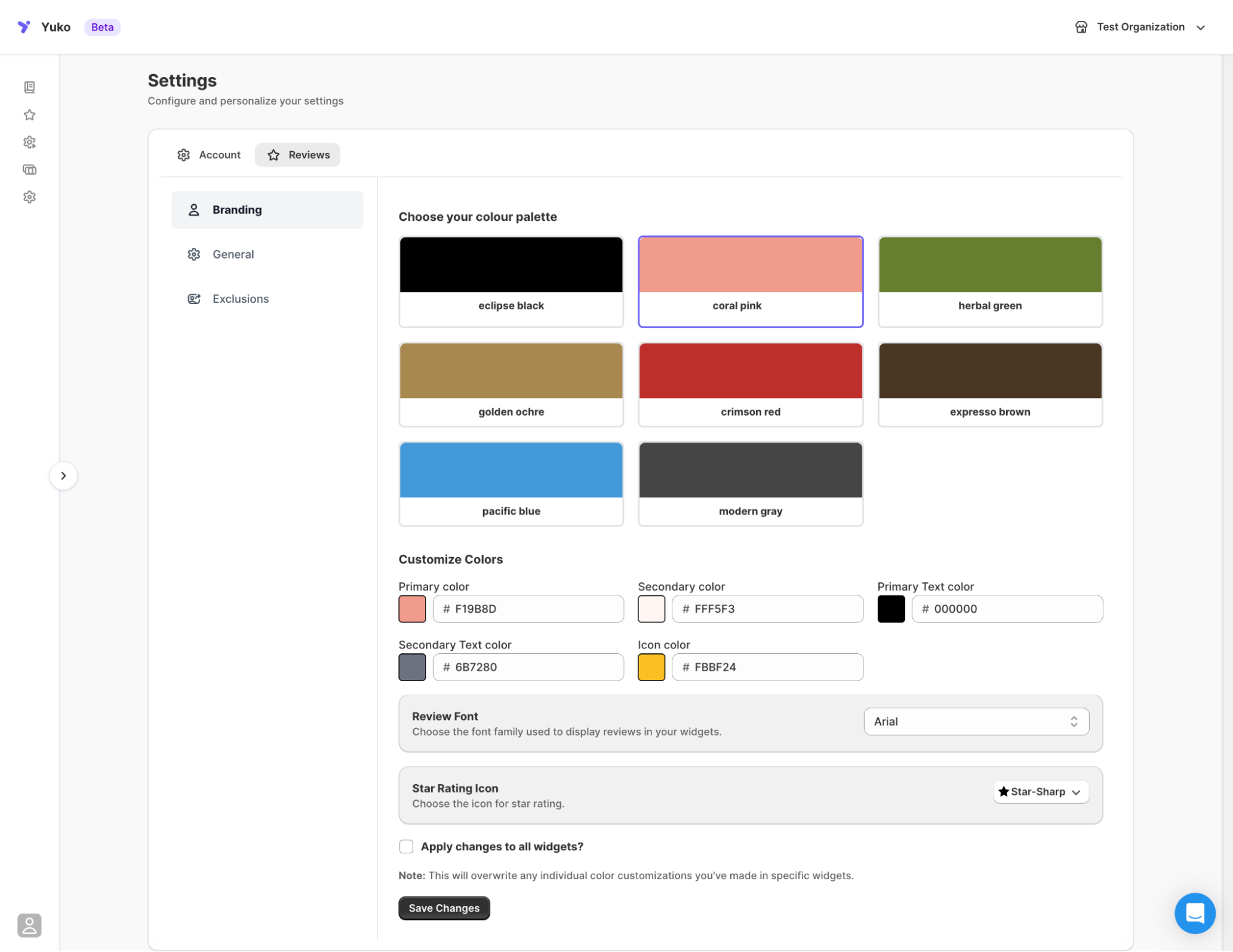Expand the Test Organization dropdown

point(1200,27)
